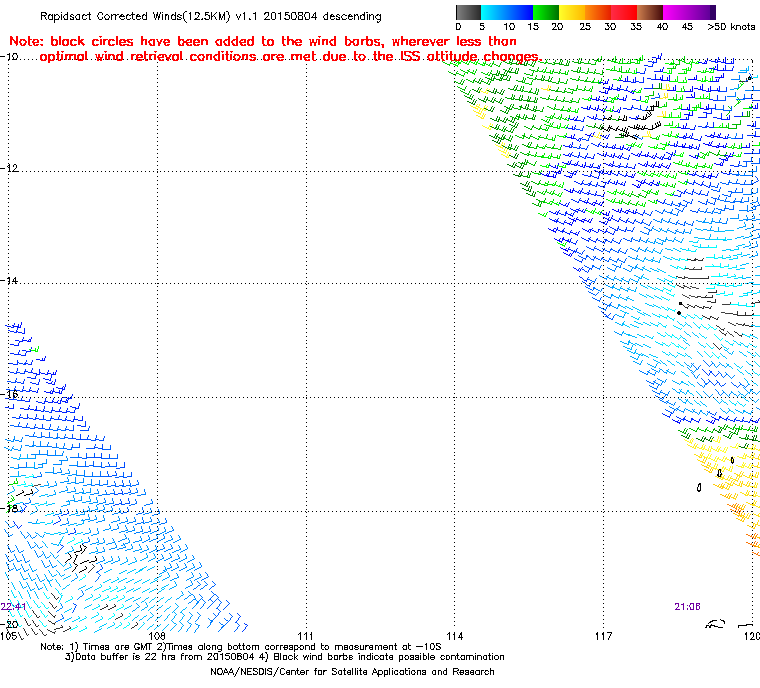
Task: Click the brown 35-40 knots legend segment
Action: pos(650,12)
